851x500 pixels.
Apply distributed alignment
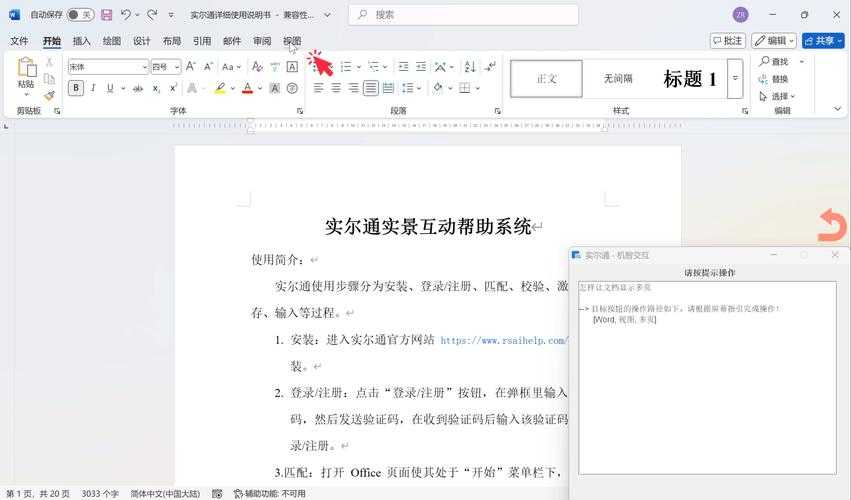(x=388, y=88)
